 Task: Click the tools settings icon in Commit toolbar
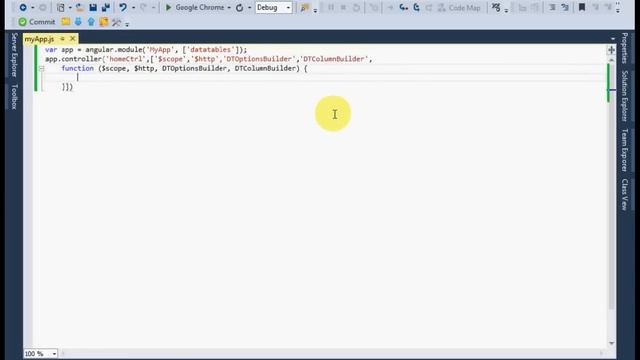(x=117, y=22)
